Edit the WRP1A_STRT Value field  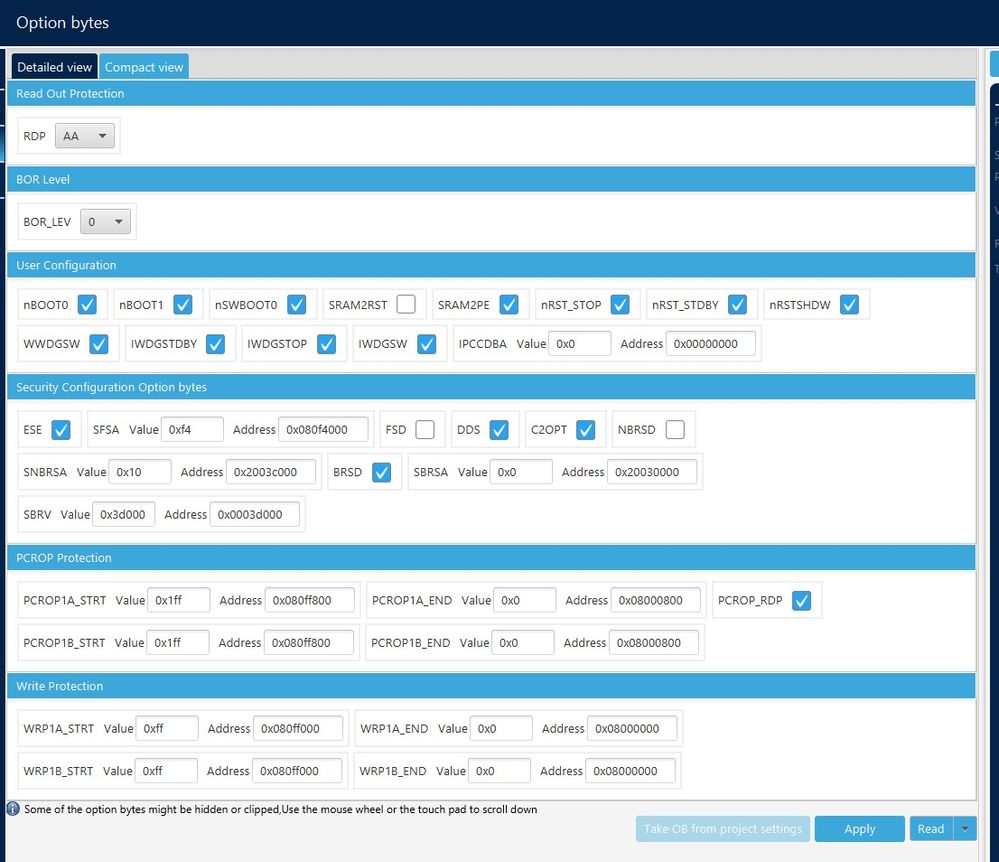click(x=167, y=728)
